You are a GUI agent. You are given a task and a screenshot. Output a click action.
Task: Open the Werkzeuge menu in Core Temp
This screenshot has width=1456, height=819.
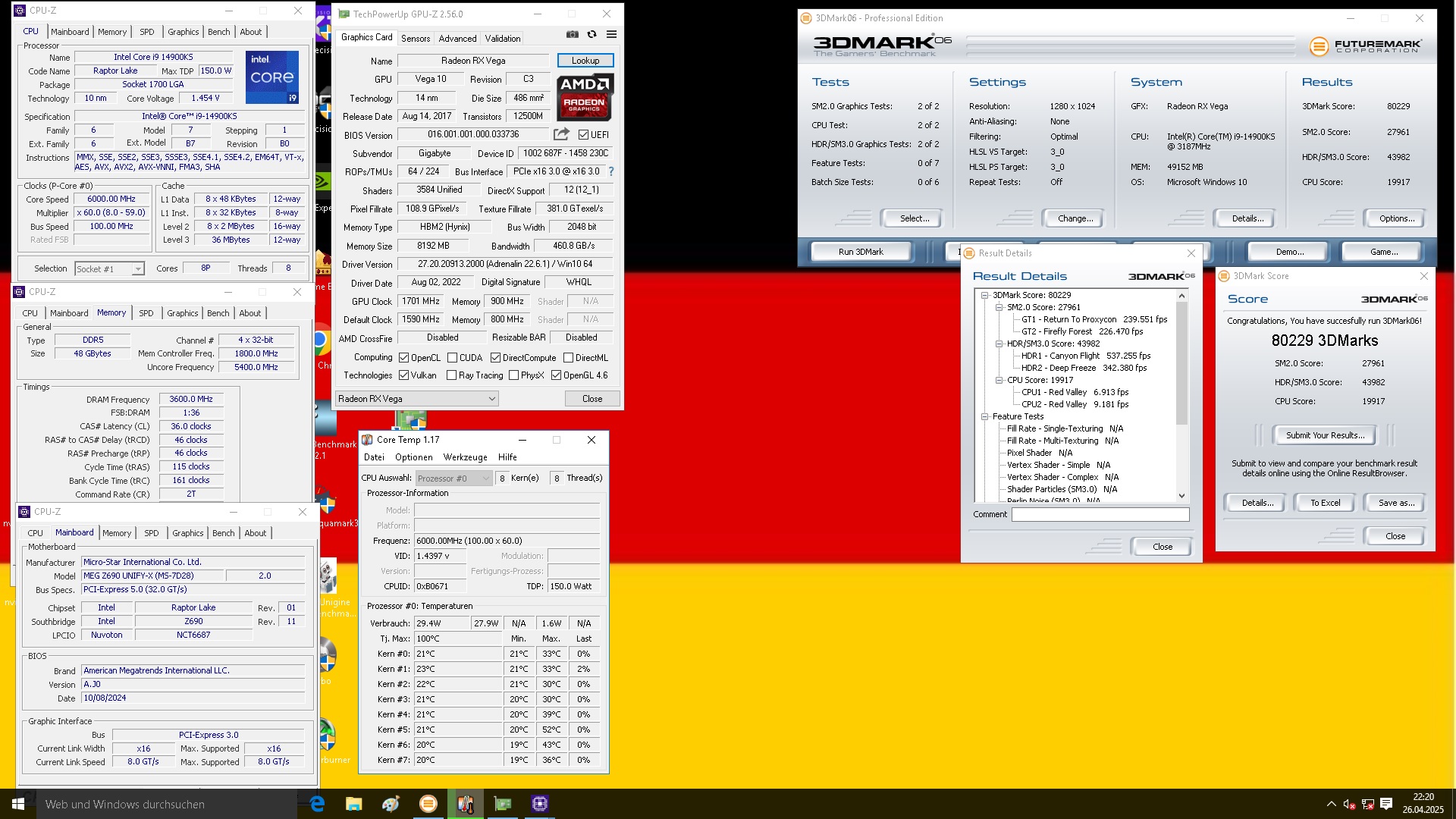465,457
